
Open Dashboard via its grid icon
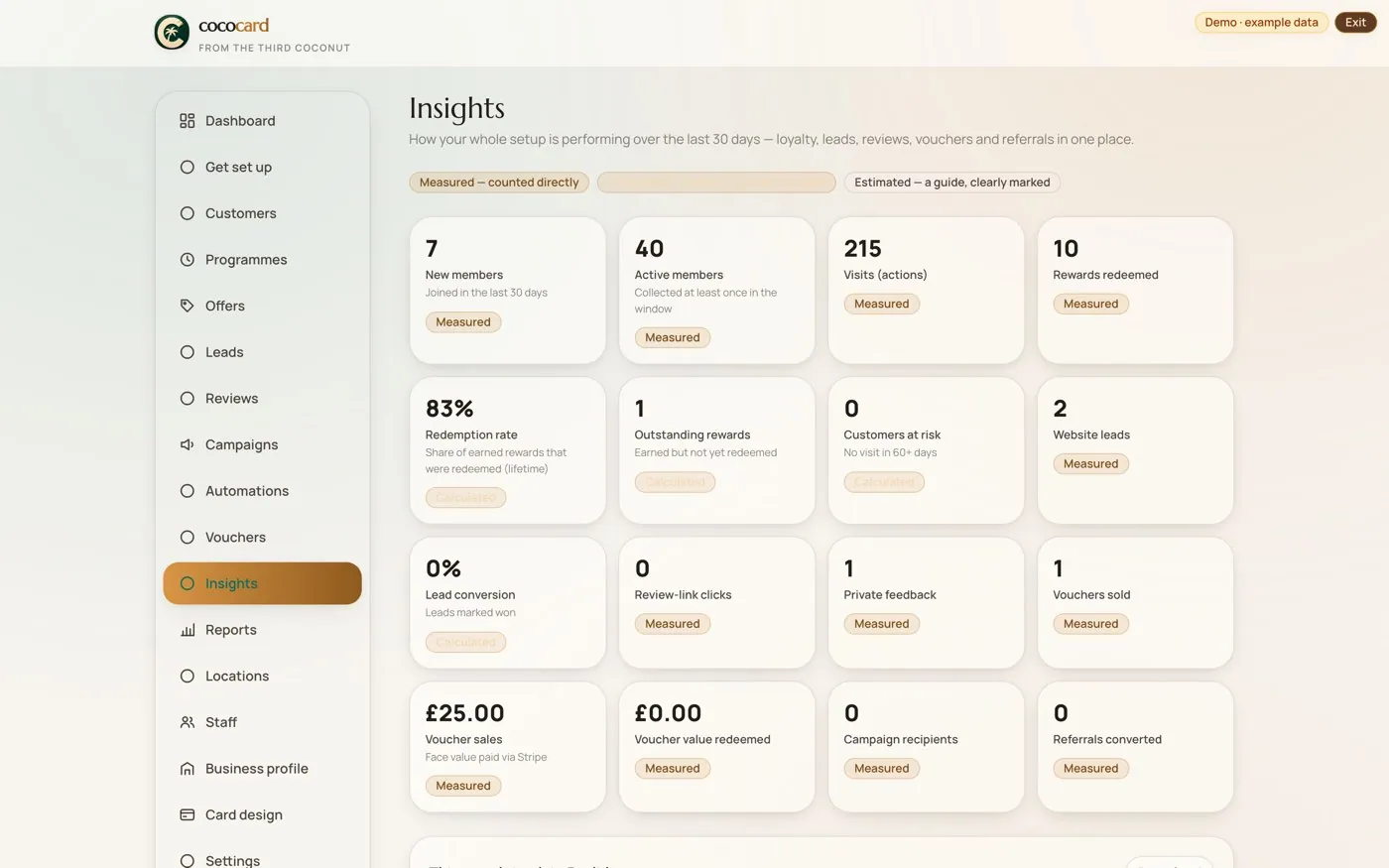[187, 121]
